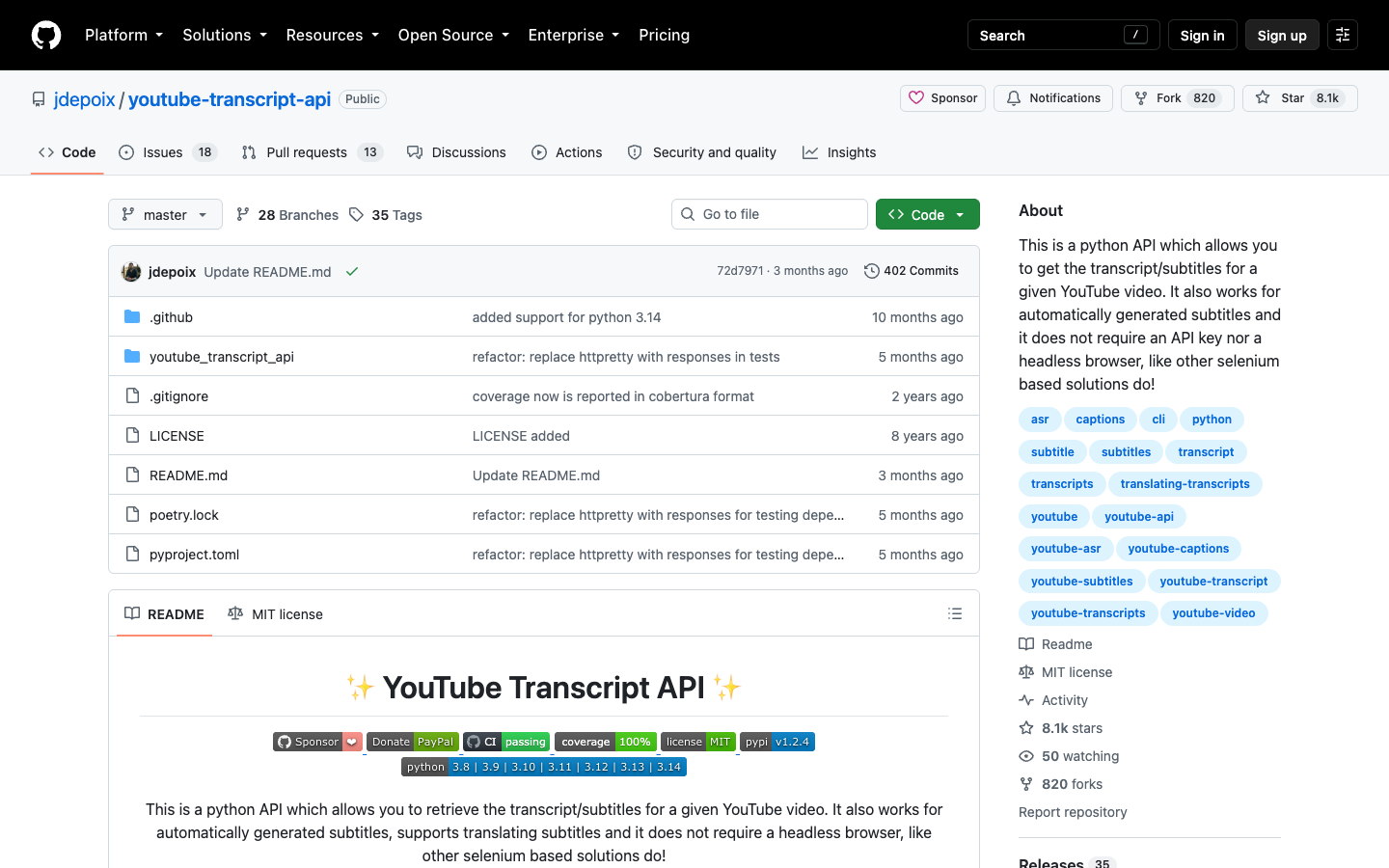Click the Notifications bell button
1389x868 pixels.
pos(1052,98)
